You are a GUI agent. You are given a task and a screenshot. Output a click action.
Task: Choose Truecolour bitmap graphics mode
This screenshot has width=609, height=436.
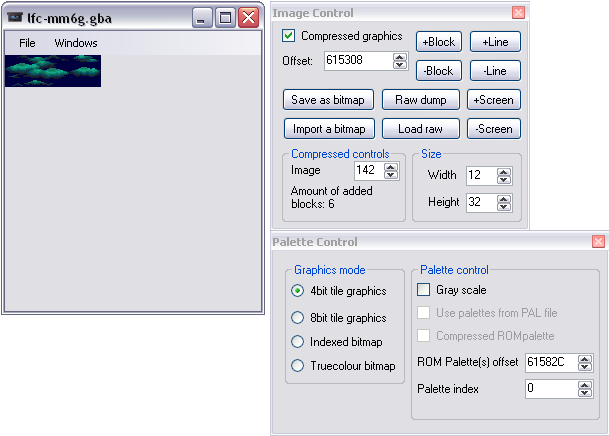298,366
